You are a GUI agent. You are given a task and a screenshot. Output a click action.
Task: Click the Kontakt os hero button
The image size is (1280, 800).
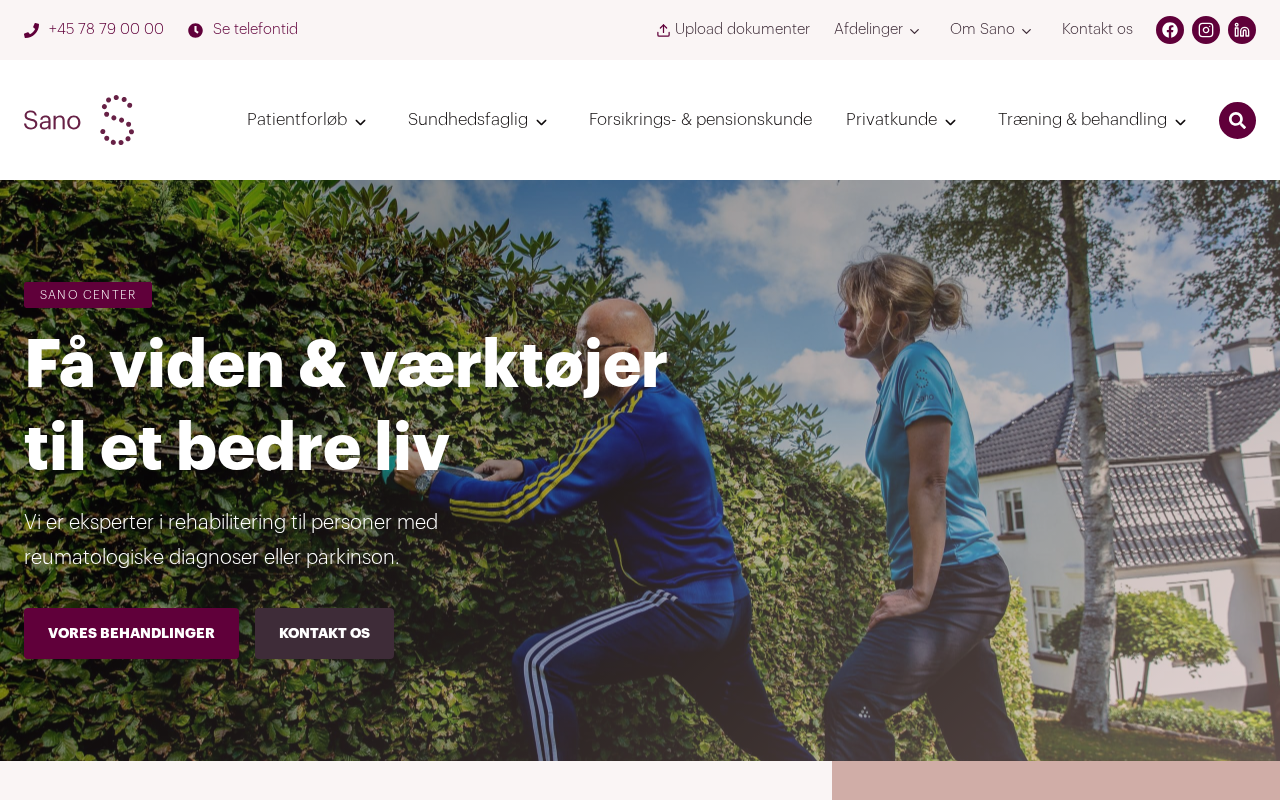pos(324,634)
